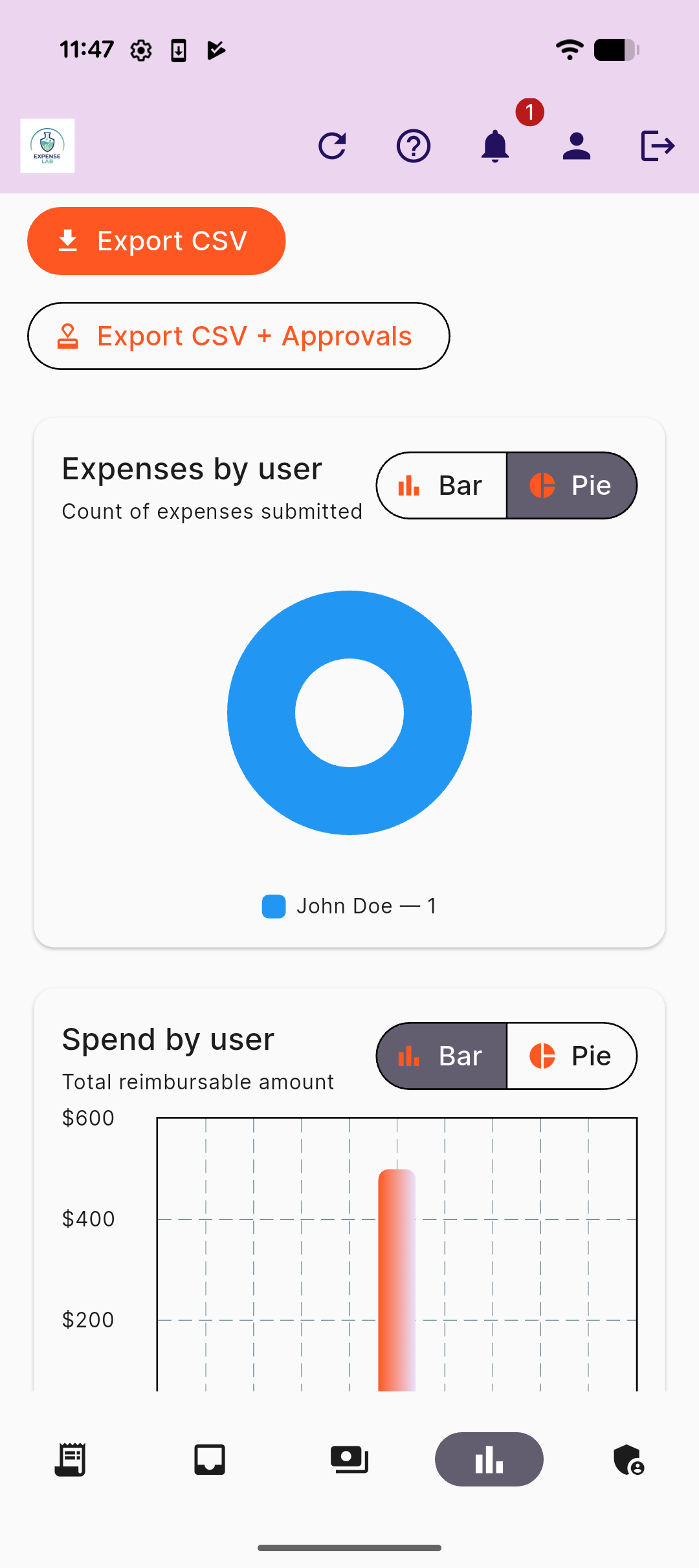699x1568 pixels.
Task: Tap the notification badge showing 1
Action: coord(529,111)
